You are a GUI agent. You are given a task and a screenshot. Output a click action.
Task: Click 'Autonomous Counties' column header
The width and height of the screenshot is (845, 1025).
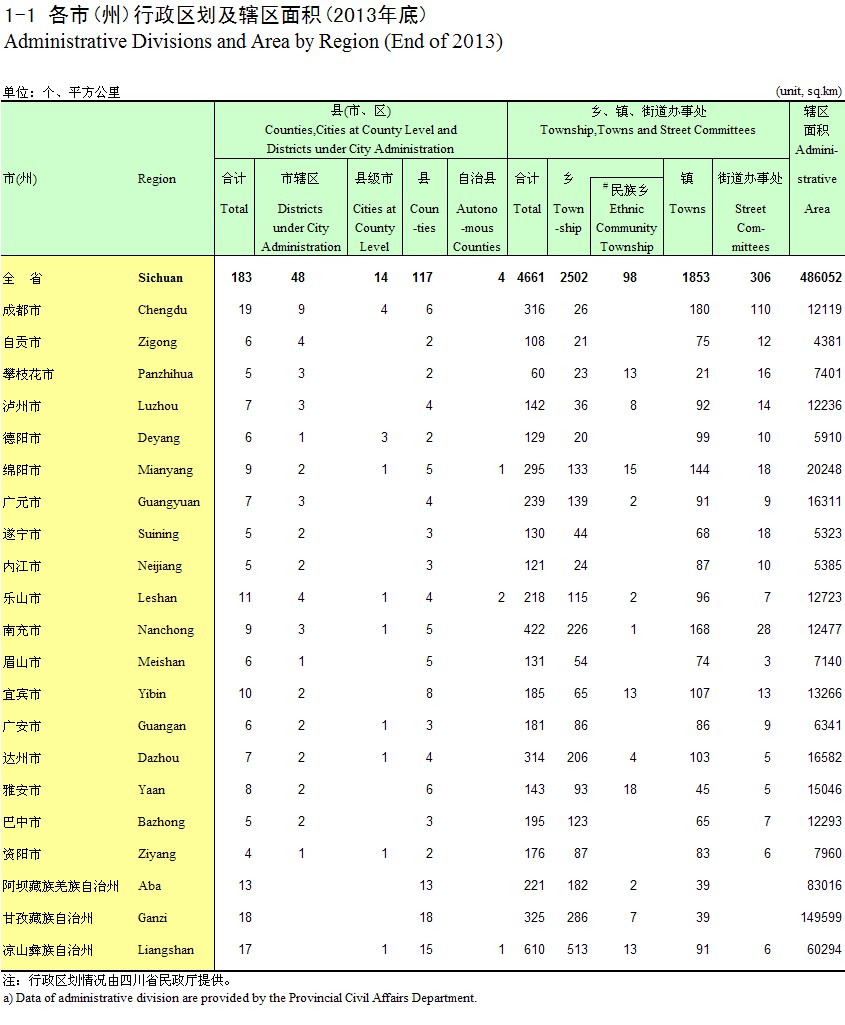click(476, 227)
